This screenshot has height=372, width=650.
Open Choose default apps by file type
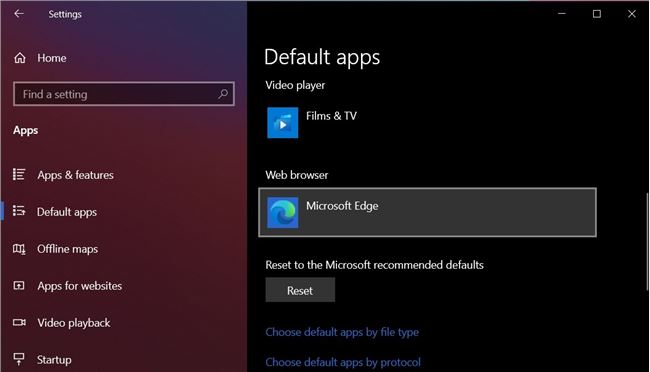[342, 332]
